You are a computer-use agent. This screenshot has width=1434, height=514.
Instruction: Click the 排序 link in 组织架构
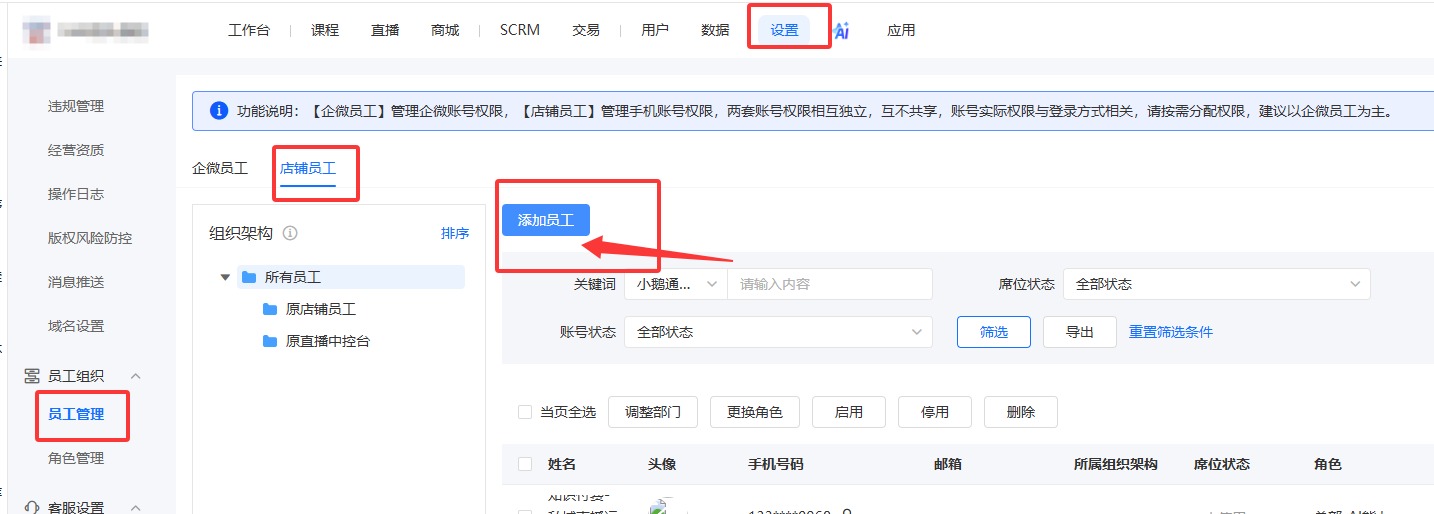tap(455, 233)
